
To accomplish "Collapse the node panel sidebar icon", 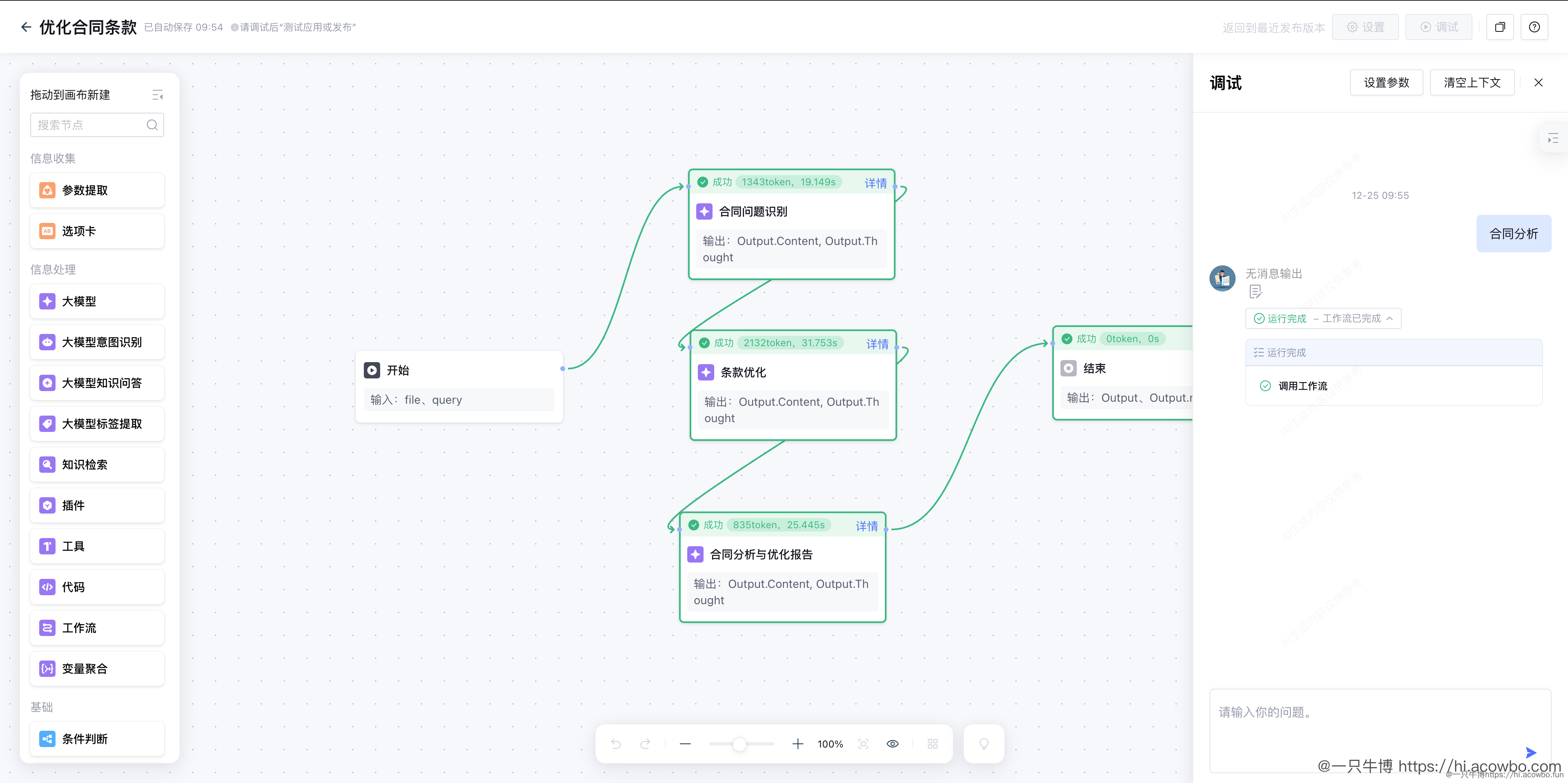I will coord(157,95).
